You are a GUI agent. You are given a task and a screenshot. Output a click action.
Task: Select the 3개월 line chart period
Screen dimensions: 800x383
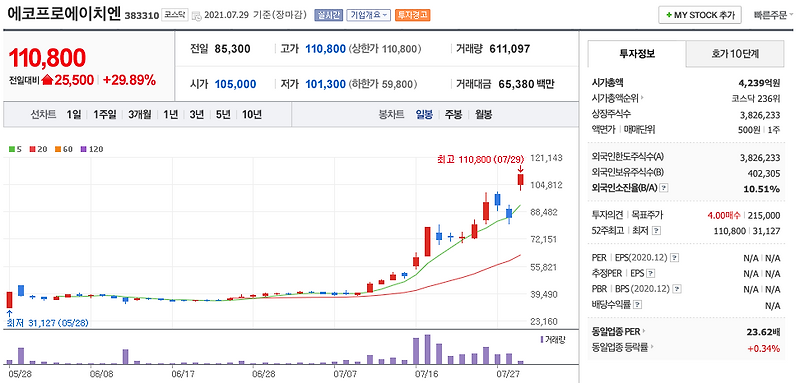140,115
